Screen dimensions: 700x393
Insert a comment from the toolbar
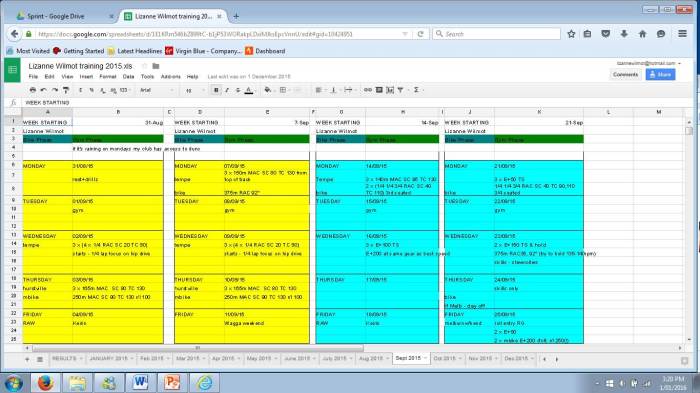pyautogui.click(x=379, y=90)
